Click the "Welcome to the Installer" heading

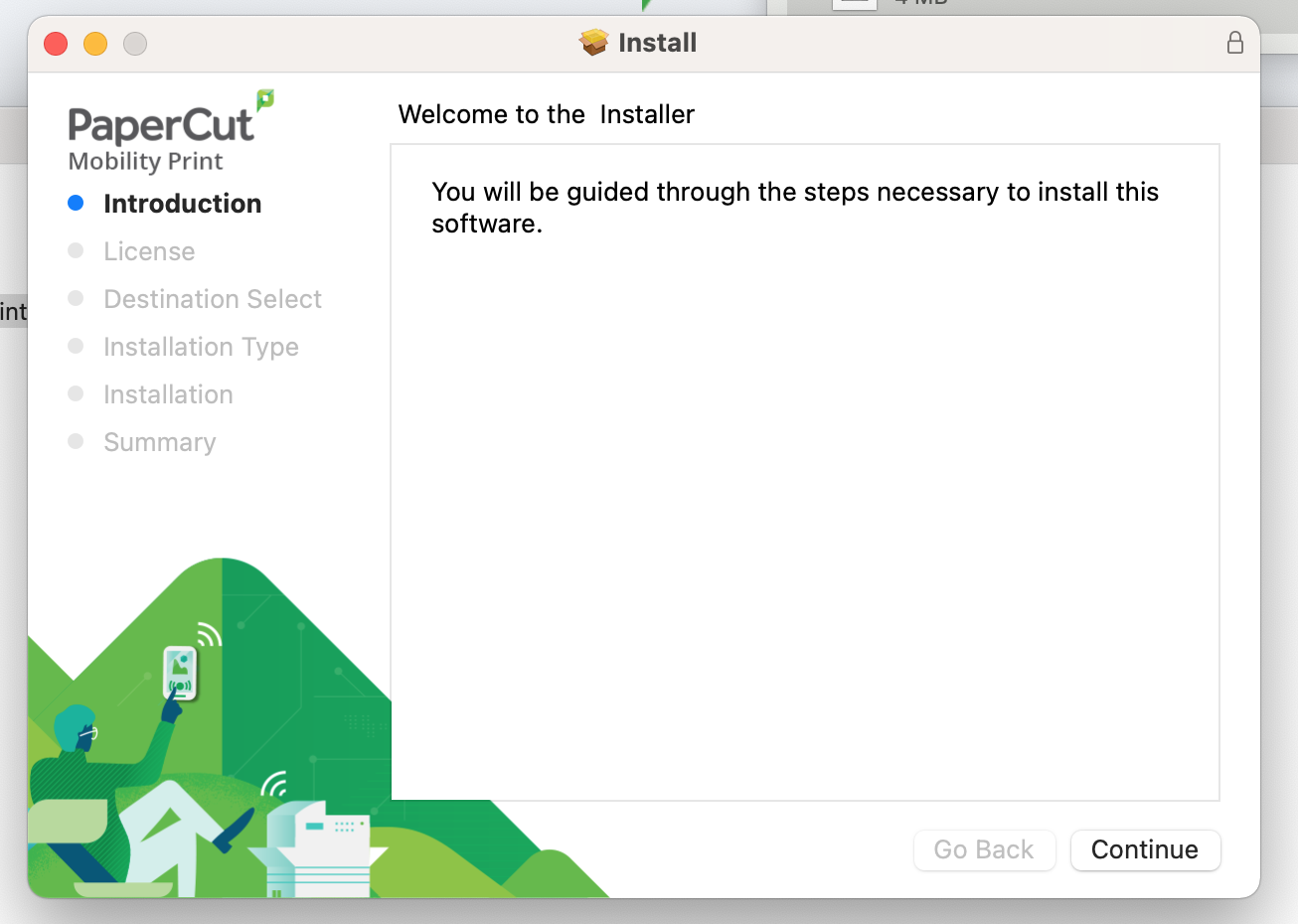click(546, 114)
